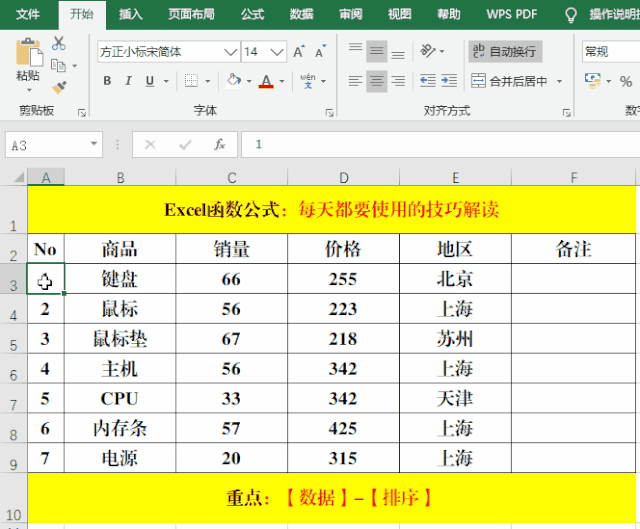640x529 pixels.
Task: Expand the font size dropdown
Action: [277, 51]
